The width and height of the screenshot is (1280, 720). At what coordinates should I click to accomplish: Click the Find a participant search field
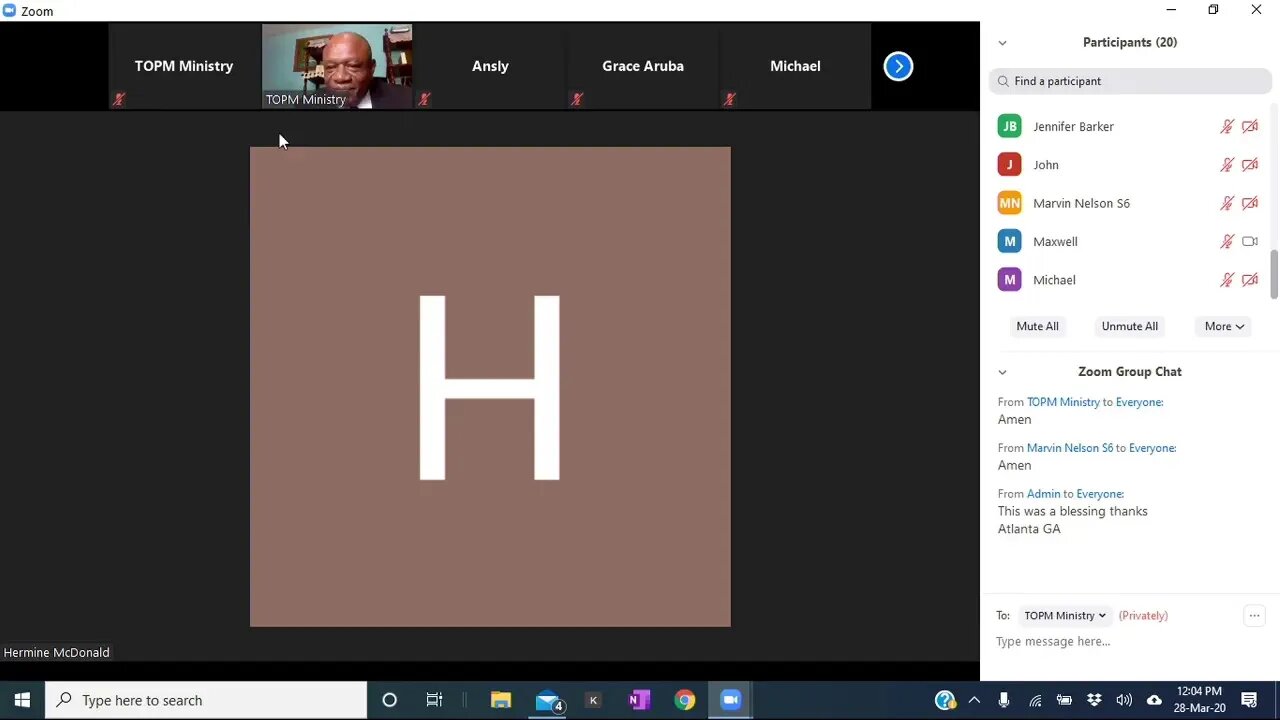pyautogui.click(x=1130, y=81)
